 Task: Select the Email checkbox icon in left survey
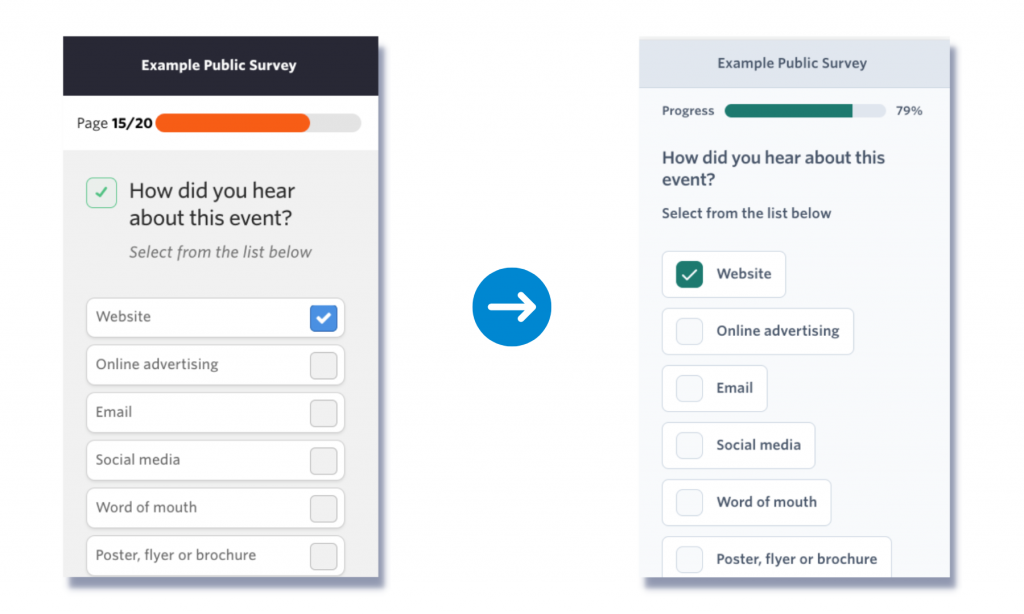click(323, 412)
